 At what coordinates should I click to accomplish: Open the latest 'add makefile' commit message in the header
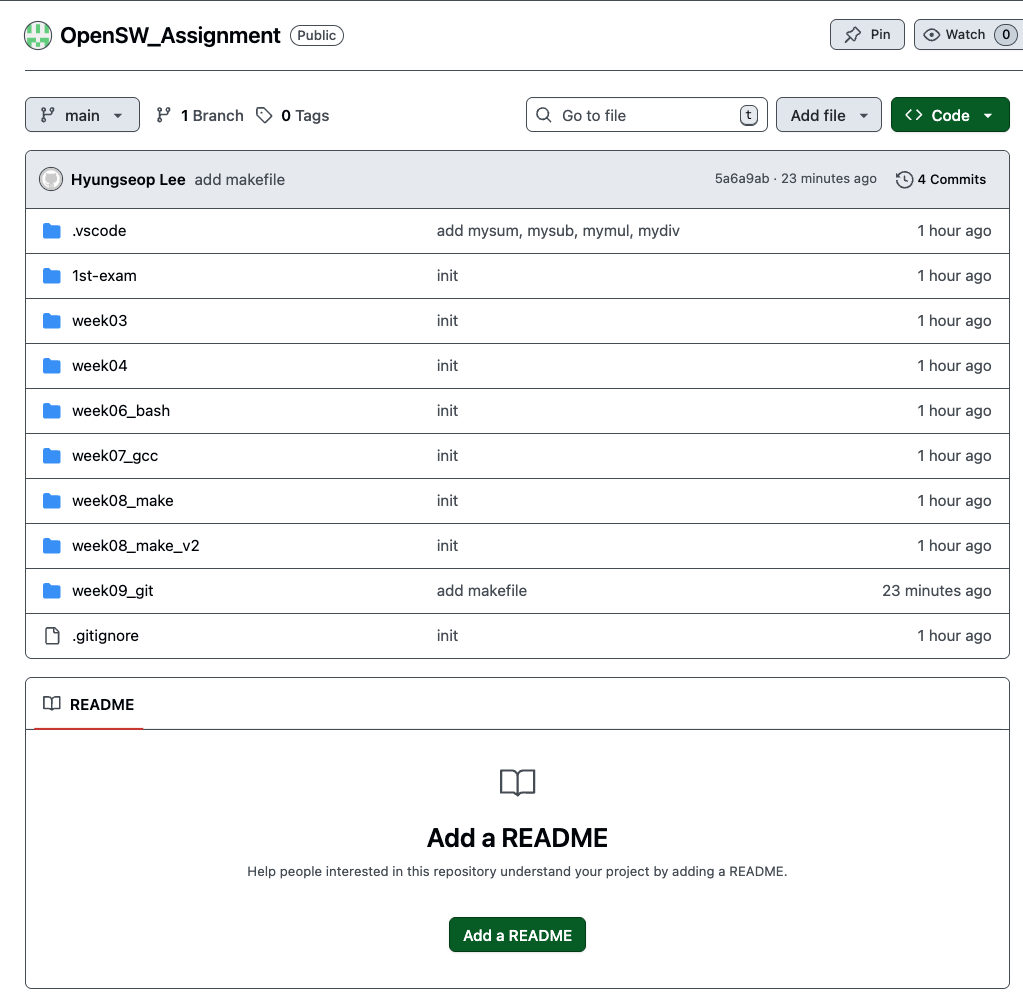pos(239,179)
